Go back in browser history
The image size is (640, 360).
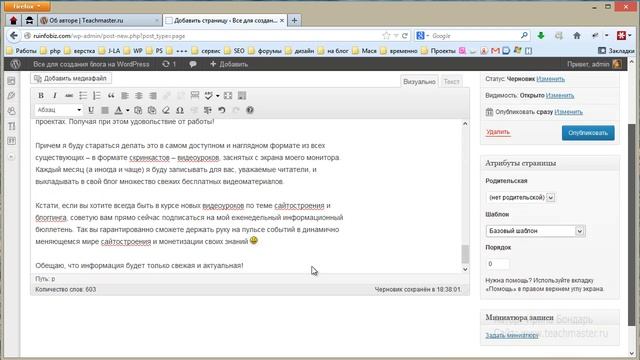click(x=13, y=36)
